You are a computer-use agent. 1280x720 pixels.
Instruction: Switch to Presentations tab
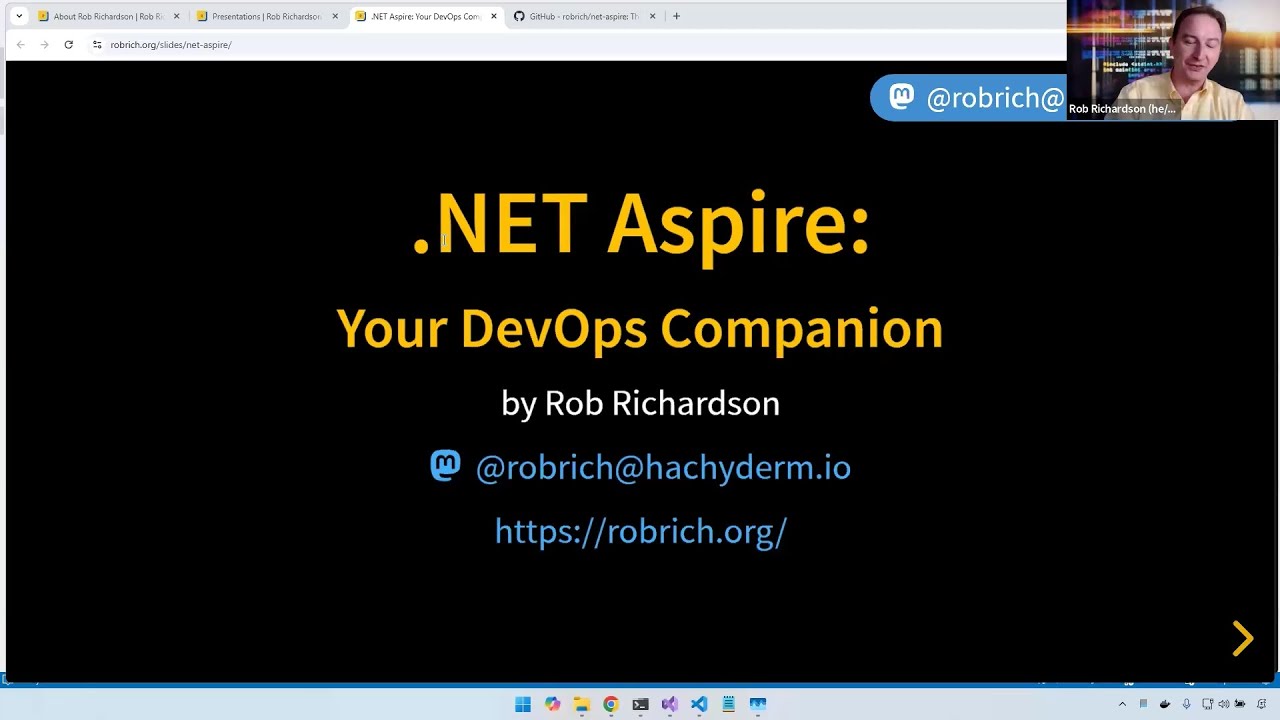(266, 16)
